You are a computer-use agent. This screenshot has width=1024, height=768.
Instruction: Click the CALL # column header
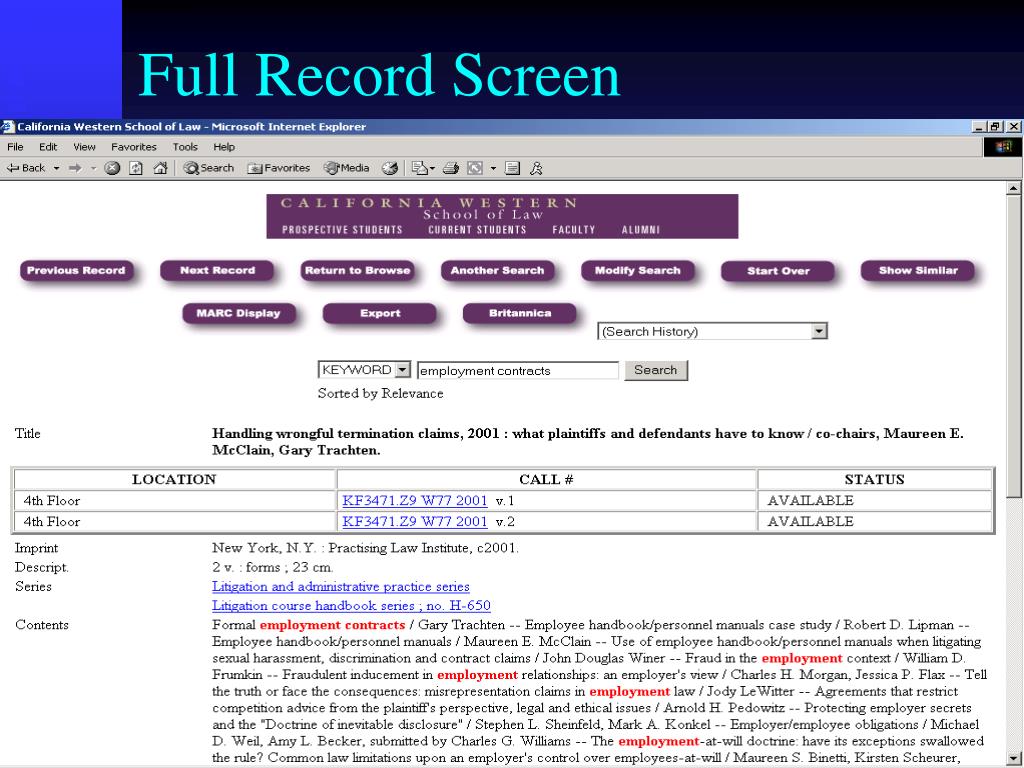tap(547, 479)
